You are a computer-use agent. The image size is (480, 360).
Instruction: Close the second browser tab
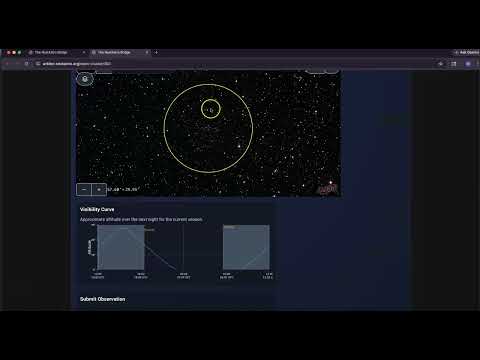[147, 52]
